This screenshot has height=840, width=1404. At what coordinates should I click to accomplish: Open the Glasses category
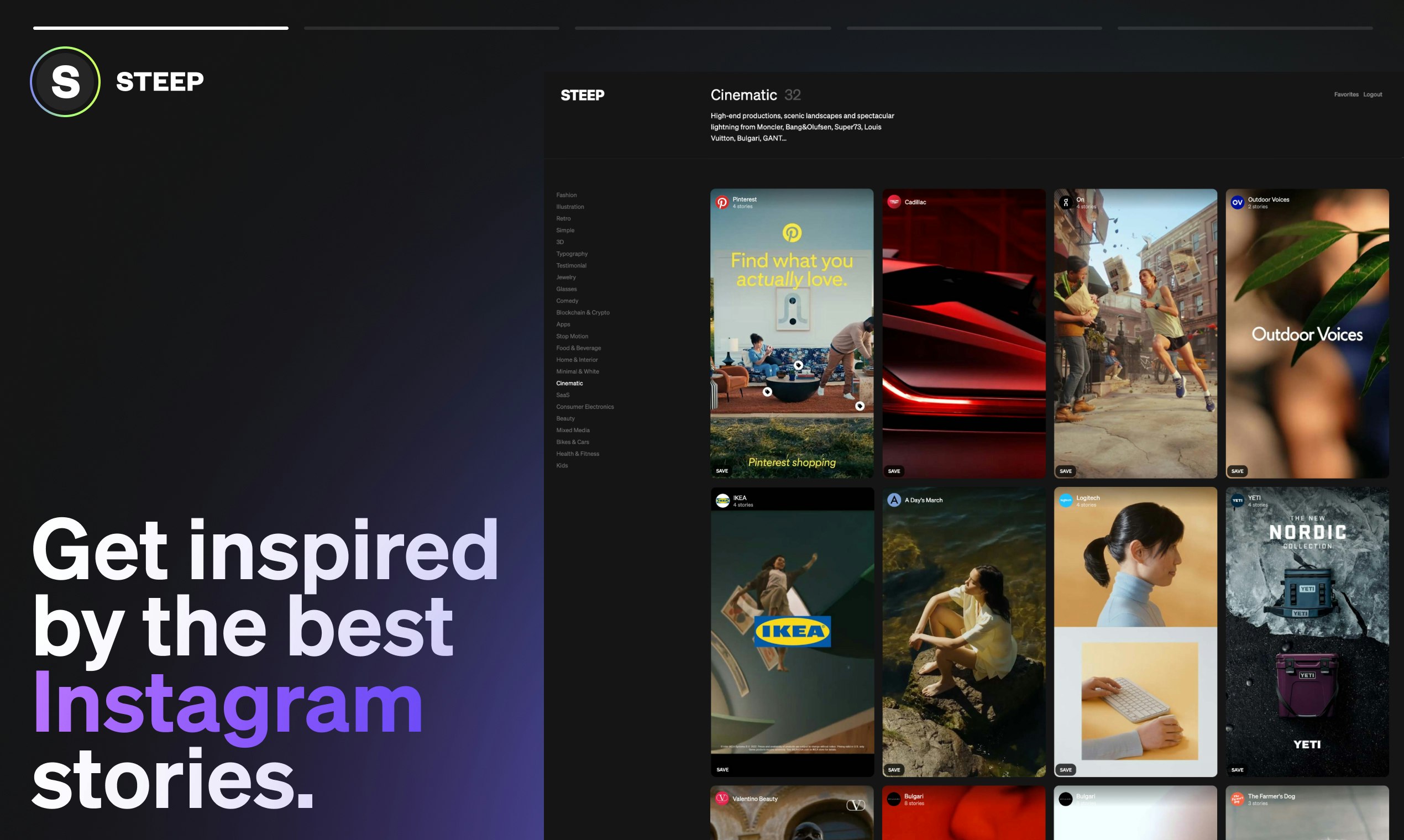pos(567,289)
